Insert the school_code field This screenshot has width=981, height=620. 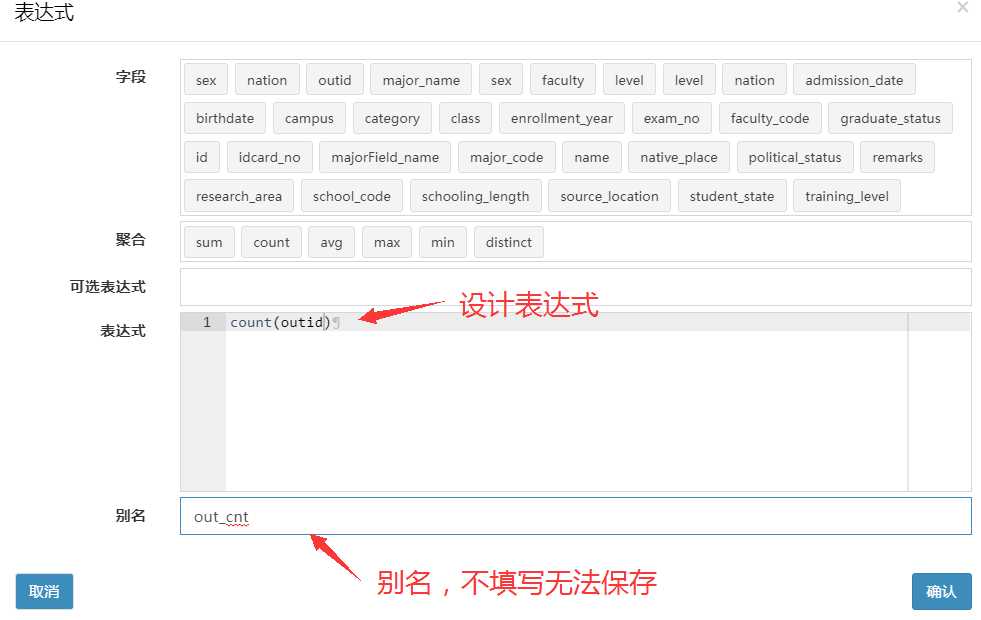pyautogui.click(x=352, y=196)
